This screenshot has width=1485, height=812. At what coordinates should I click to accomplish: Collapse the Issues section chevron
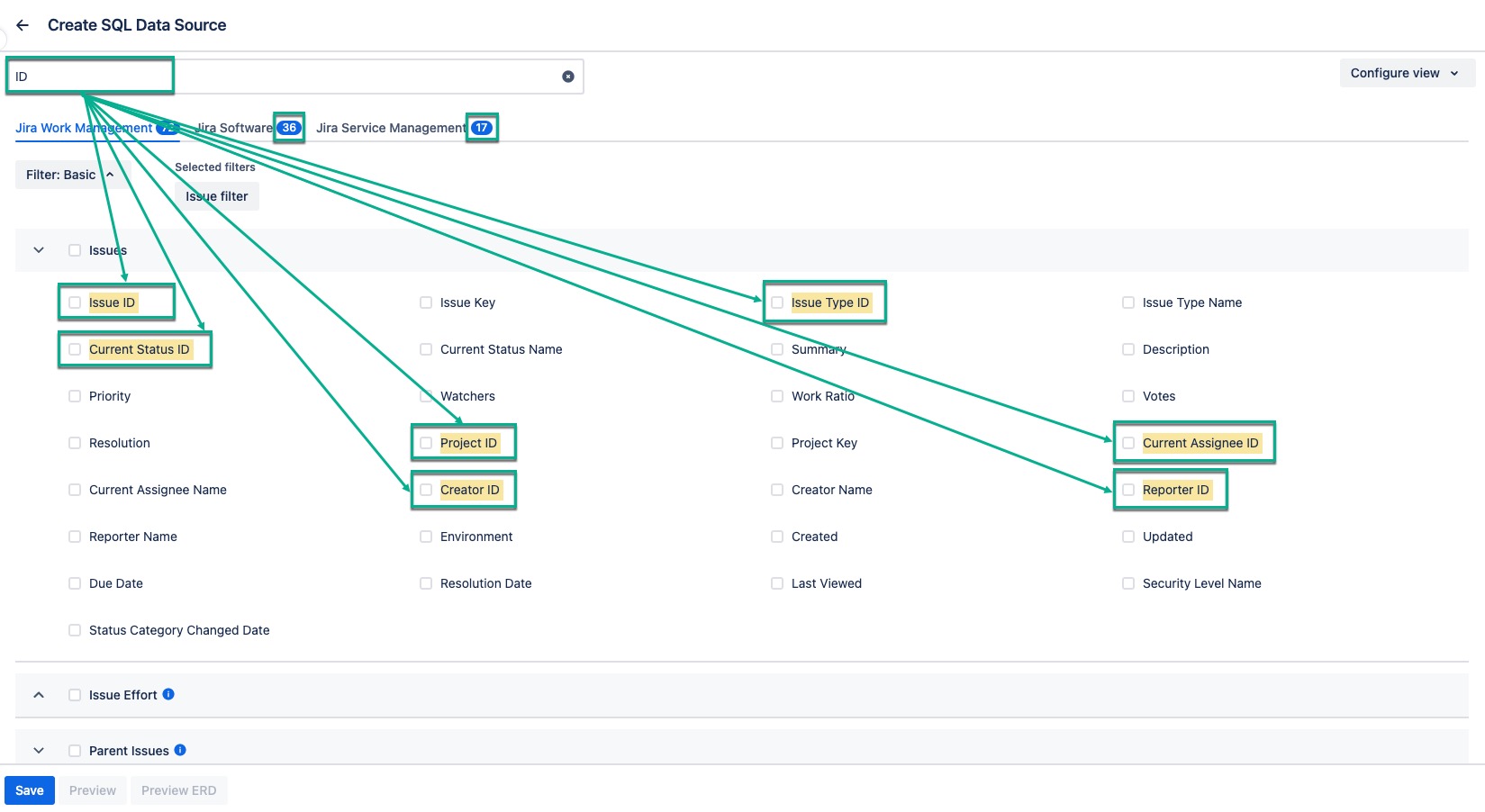(x=39, y=250)
